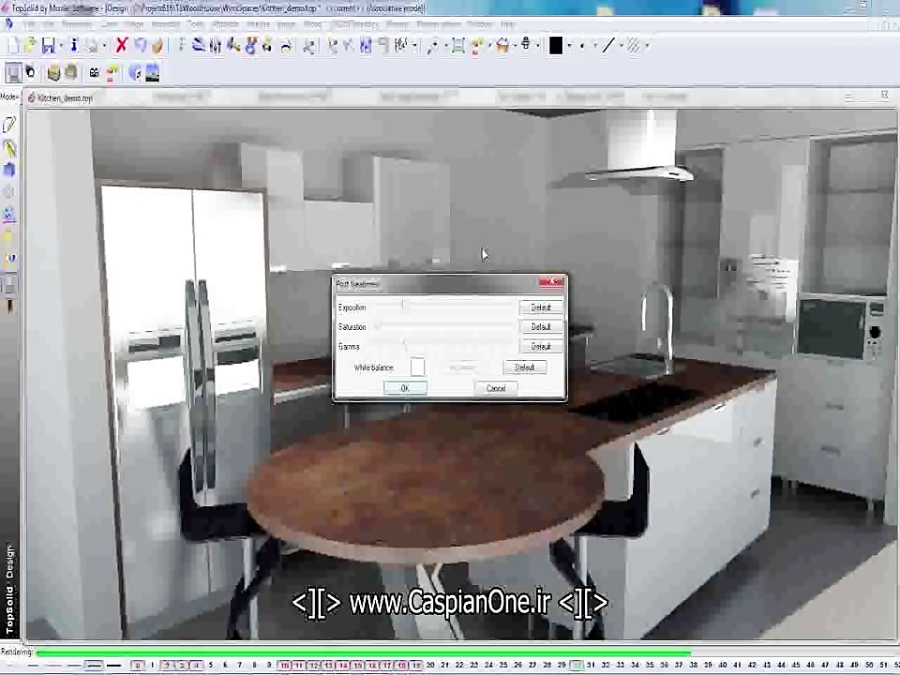Open dropdown next to magnifier zoom icon

pyautogui.click(x=446, y=46)
